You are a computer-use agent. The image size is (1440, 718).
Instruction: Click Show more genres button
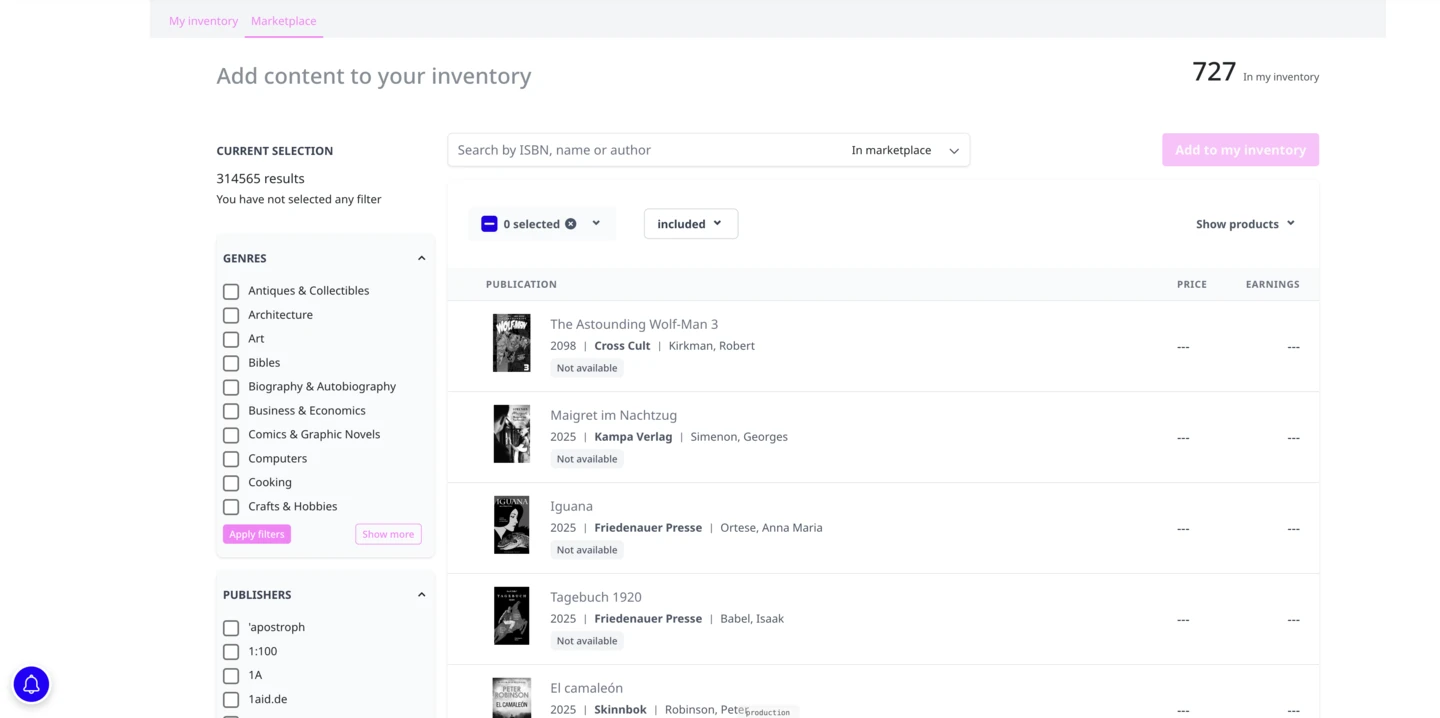[x=388, y=534]
